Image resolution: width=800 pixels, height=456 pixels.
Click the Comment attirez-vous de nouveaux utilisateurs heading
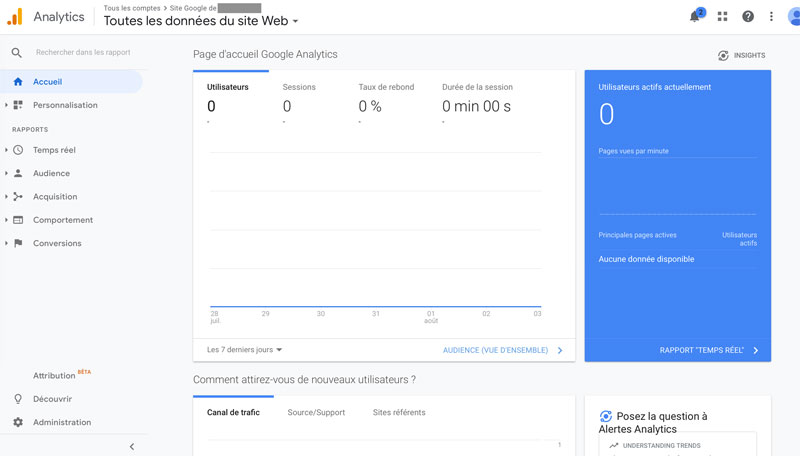[304, 380]
